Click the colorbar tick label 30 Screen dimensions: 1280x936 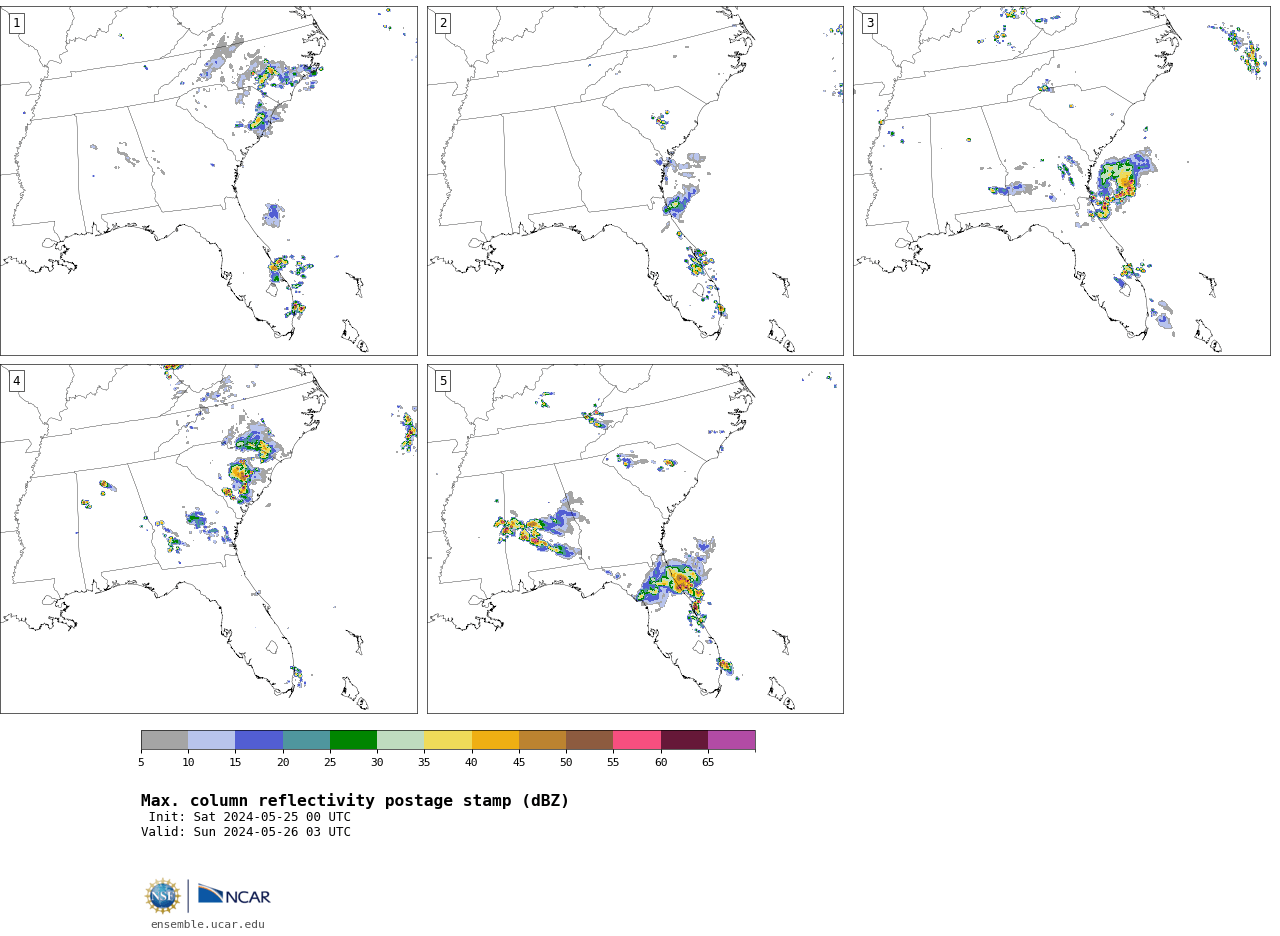[377, 762]
